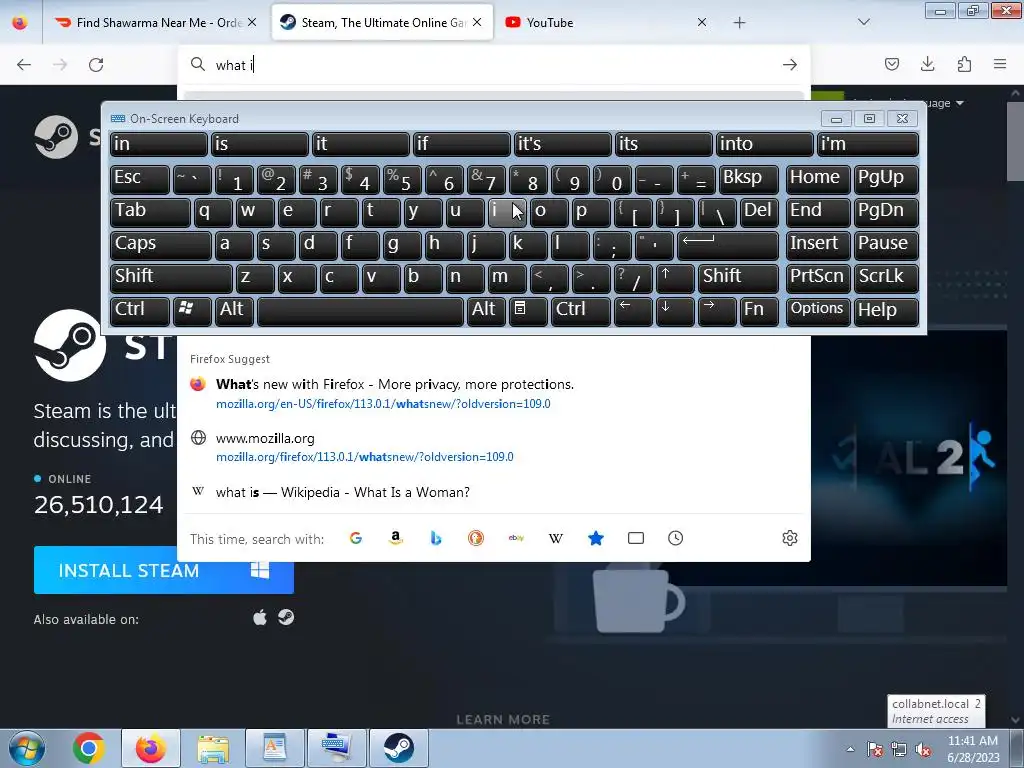Select the Steam tab
Viewport: 1024px width, 768px height.
pos(382,22)
